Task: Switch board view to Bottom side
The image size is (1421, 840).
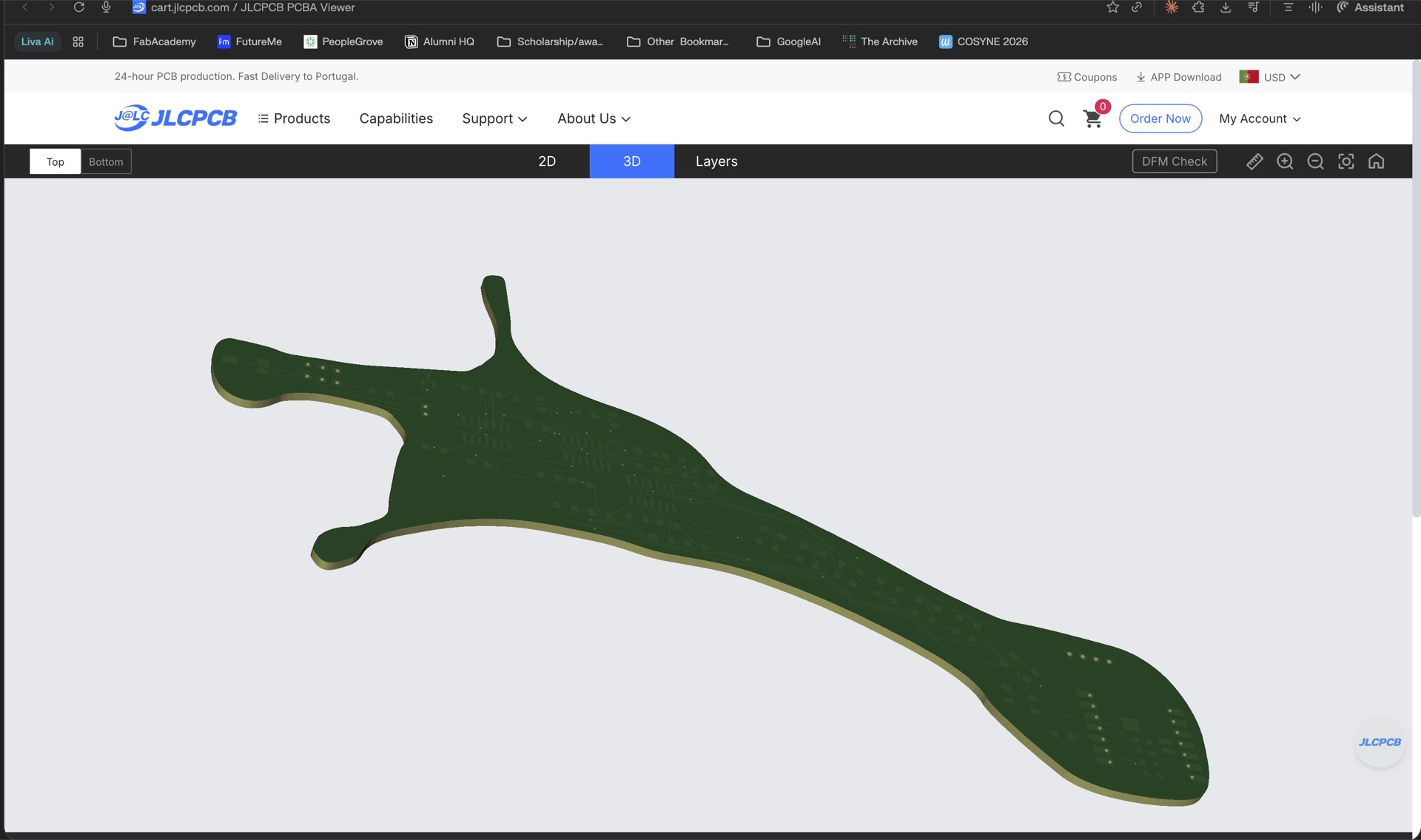Action: [x=106, y=161]
